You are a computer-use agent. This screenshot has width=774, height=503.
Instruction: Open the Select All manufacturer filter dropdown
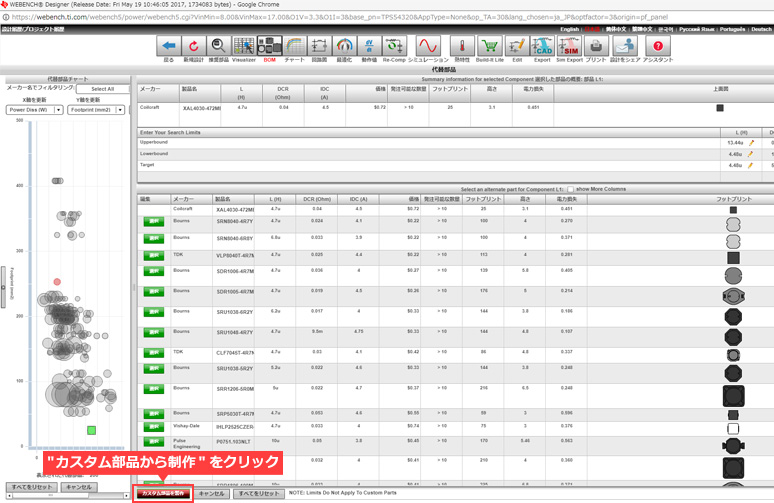click(x=103, y=89)
